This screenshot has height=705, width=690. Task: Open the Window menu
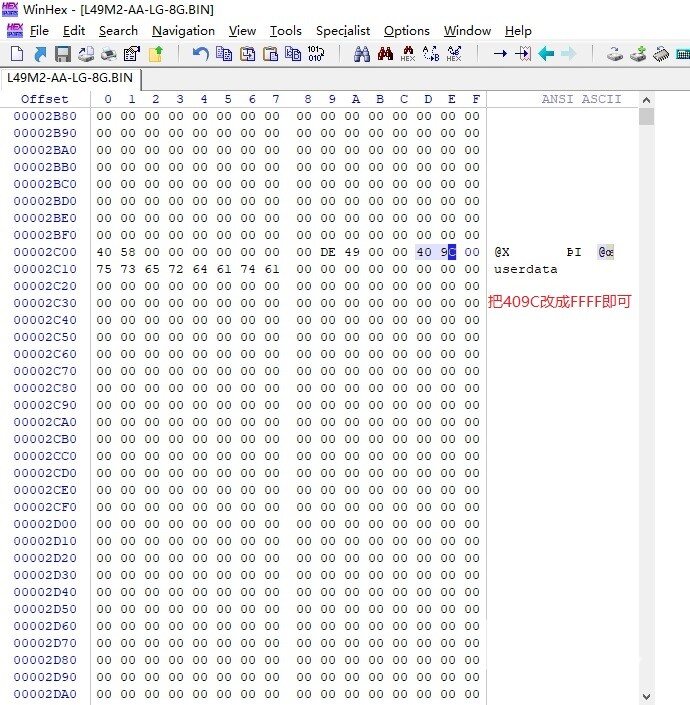click(467, 31)
